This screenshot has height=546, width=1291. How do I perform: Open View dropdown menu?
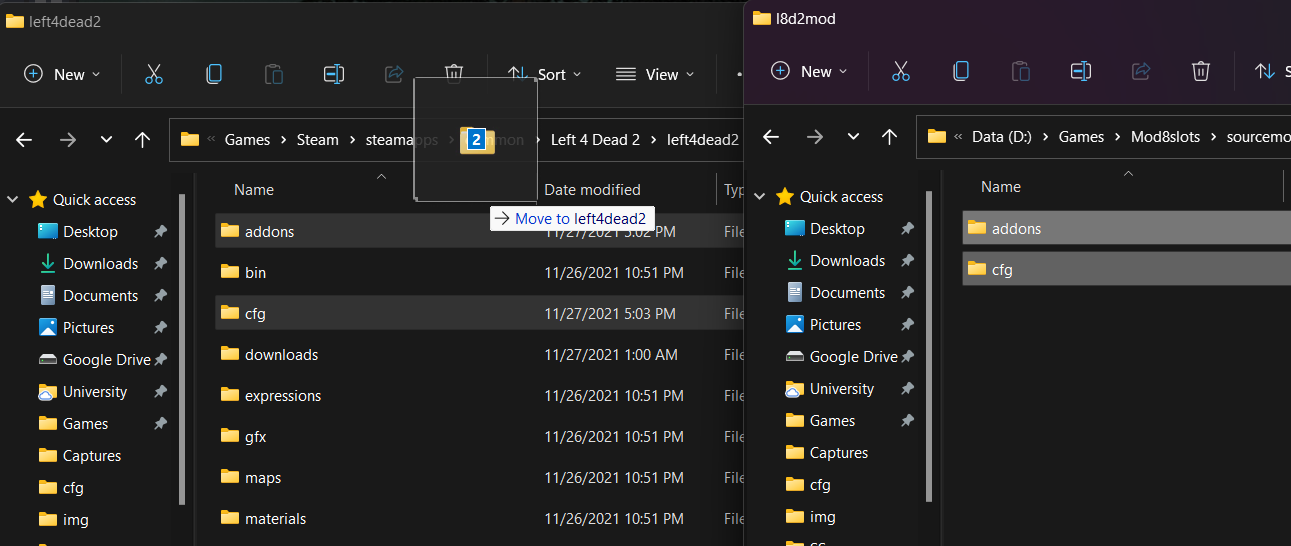(x=654, y=74)
